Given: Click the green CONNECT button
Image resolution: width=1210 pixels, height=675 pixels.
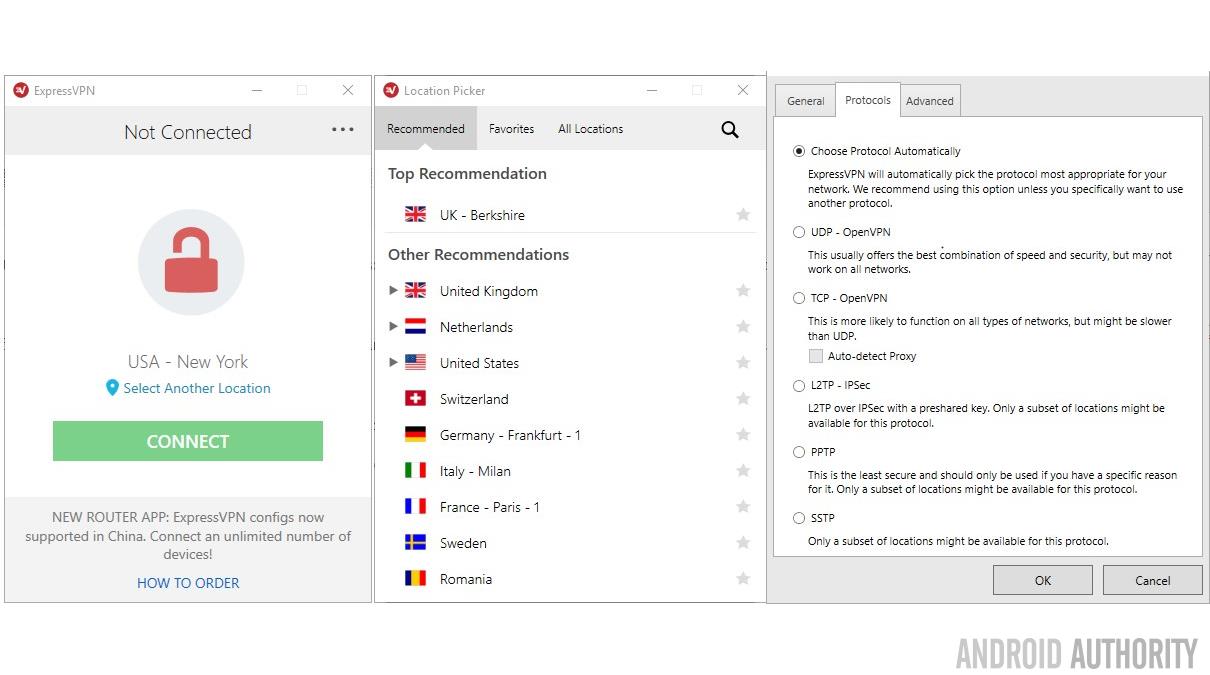Looking at the screenshot, I should [188, 441].
